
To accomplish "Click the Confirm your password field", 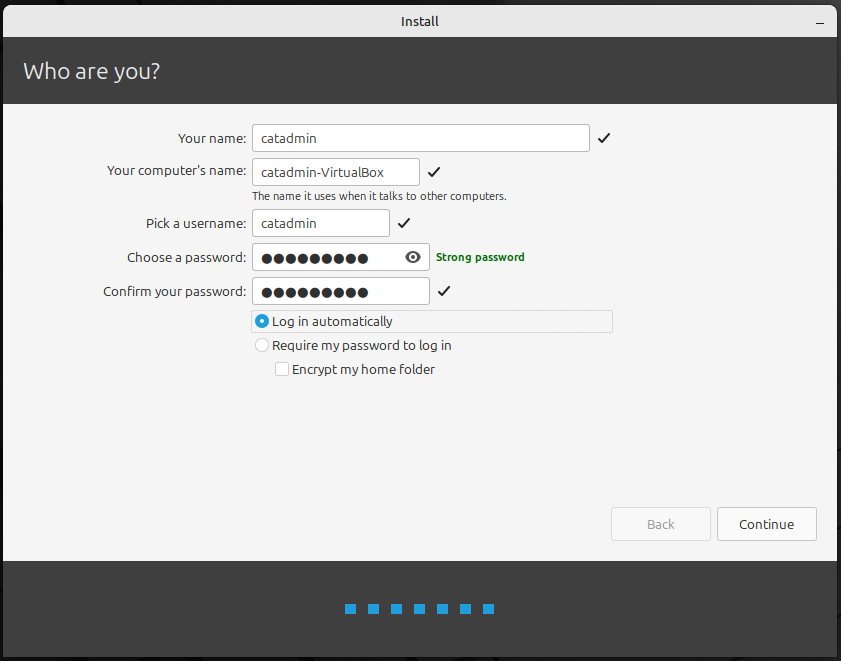I will (340, 291).
